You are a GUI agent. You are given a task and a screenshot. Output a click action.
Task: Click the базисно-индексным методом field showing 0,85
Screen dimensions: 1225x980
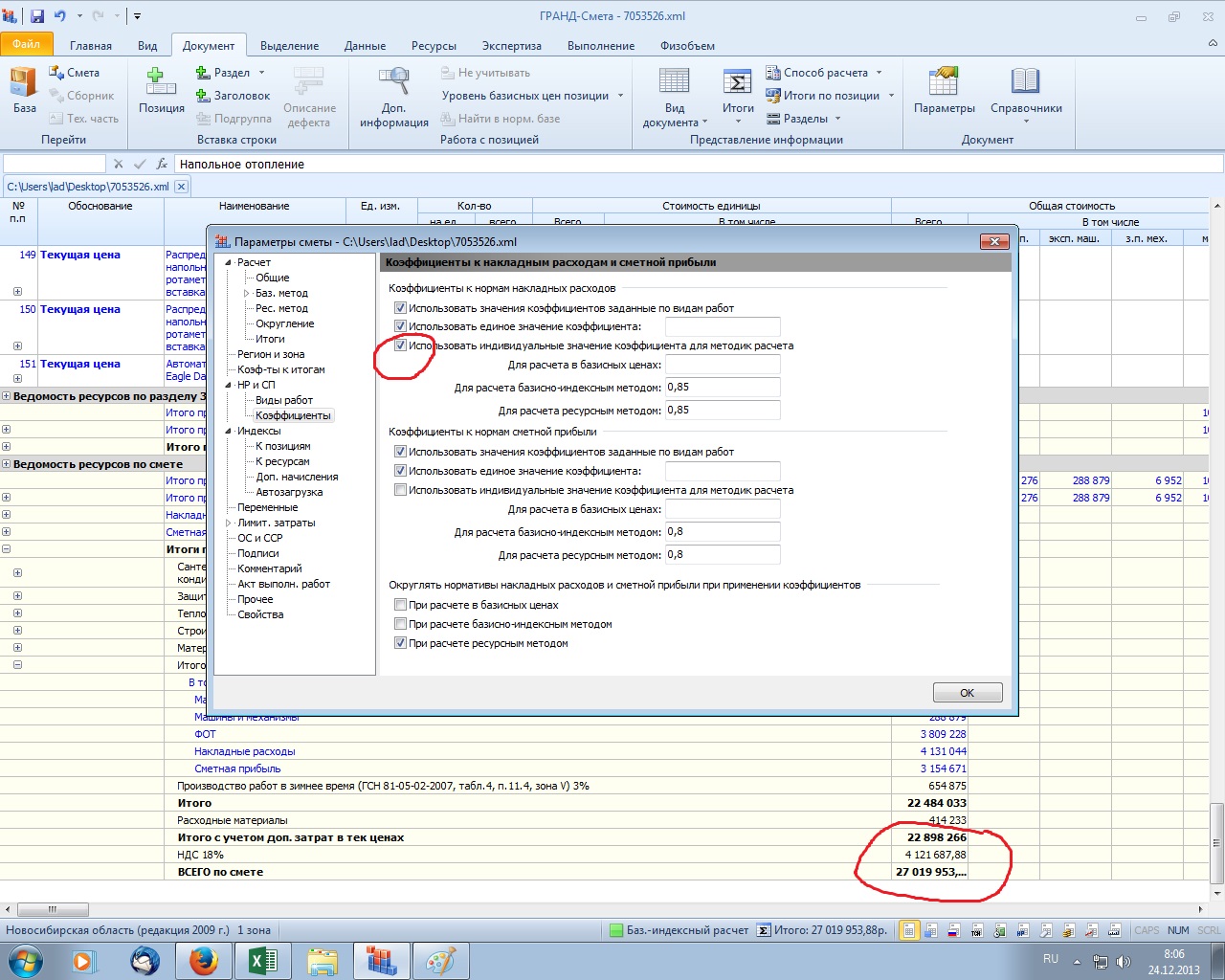point(723,388)
